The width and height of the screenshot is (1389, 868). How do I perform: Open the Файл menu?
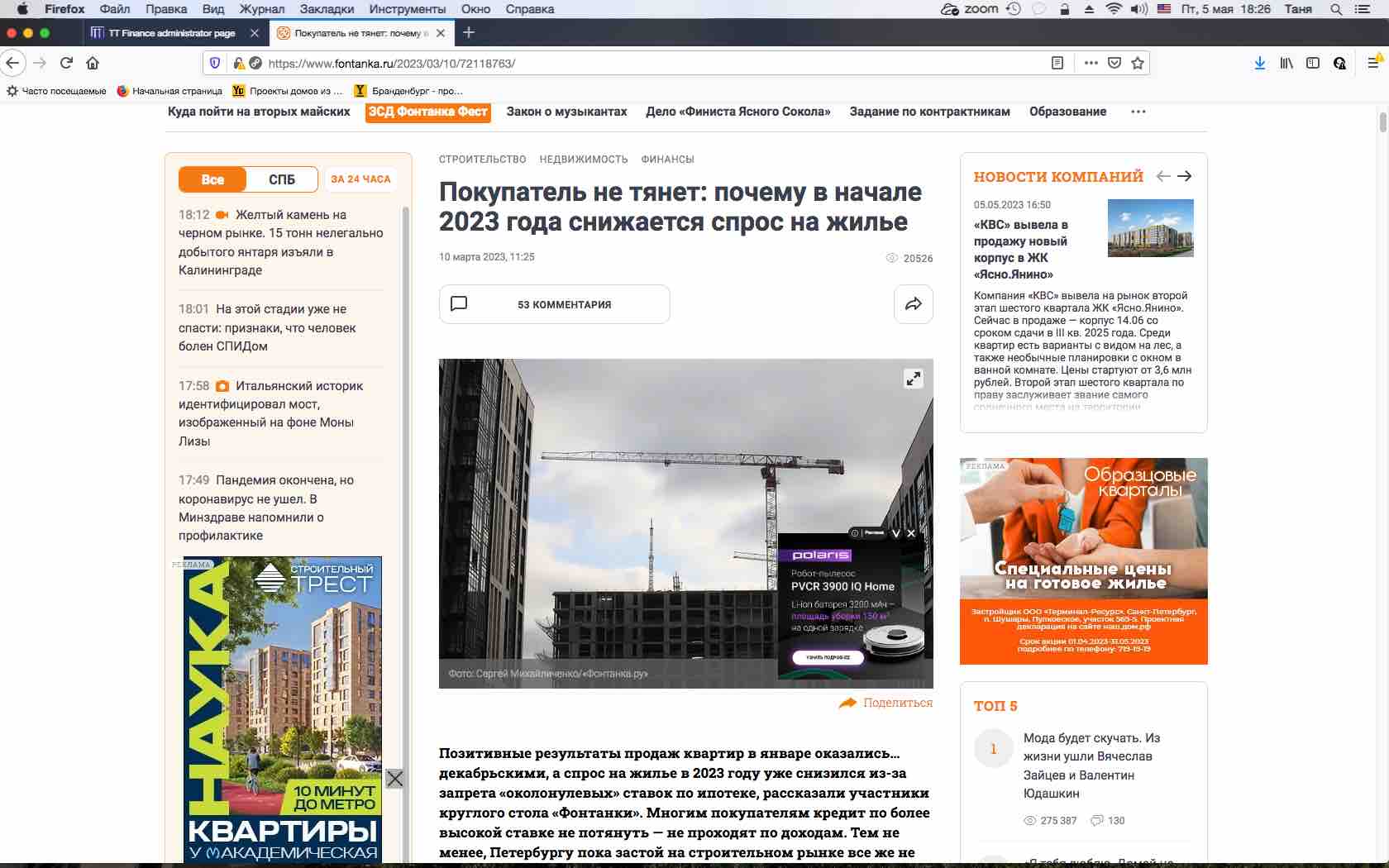coord(115,9)
